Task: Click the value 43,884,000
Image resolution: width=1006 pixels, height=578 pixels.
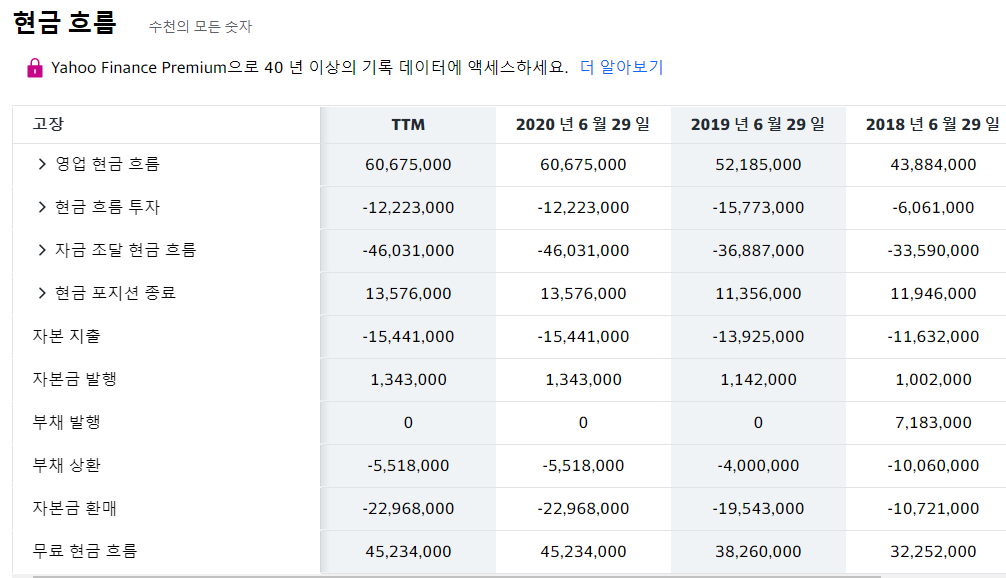Action: [933, 165]
